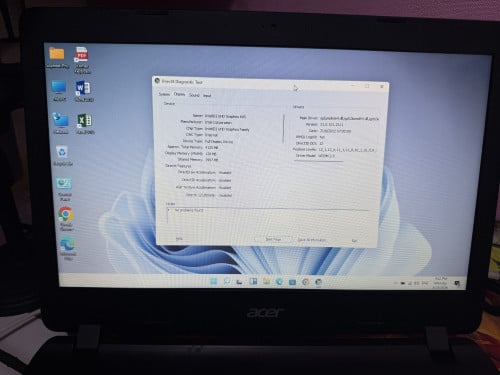500x375 pixels.
Task: Open the Windows Start button
Action: [214, 282]
